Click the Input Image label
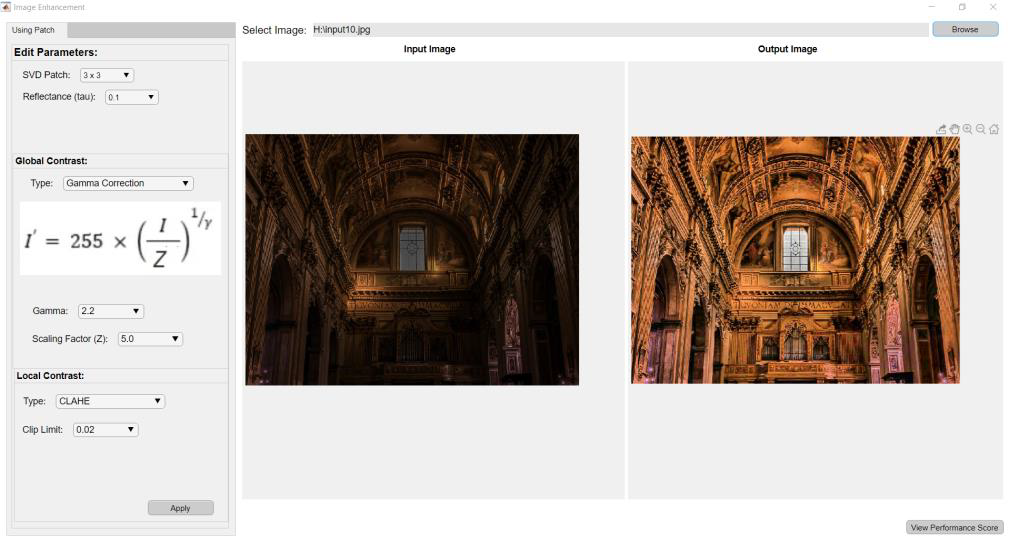 point(429,49)
